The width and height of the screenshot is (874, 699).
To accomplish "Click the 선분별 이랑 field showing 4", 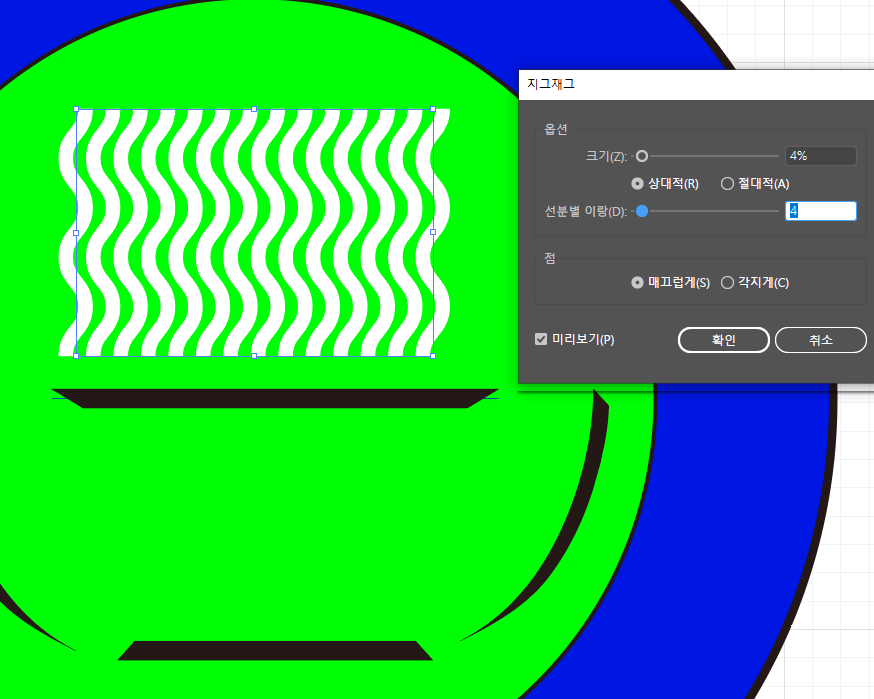I will pos(820,211).
